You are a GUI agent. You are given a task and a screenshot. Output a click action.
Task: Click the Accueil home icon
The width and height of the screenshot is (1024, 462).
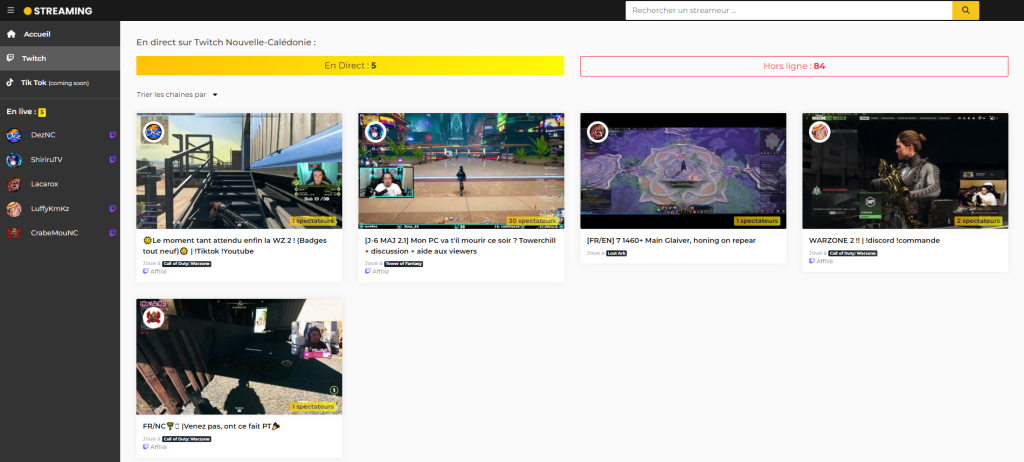click(x=11, y=34)
